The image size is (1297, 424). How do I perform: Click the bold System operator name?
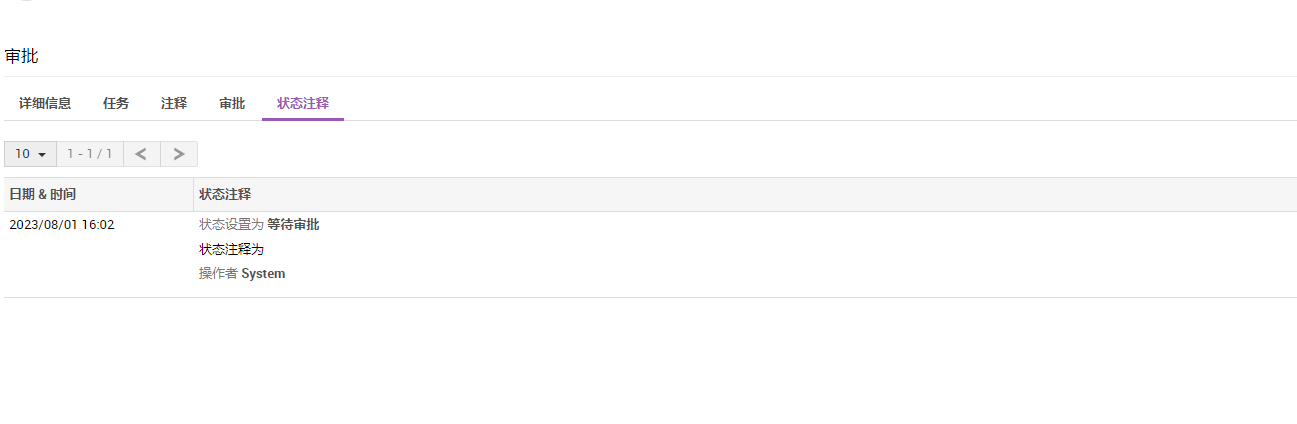point(263,274)
